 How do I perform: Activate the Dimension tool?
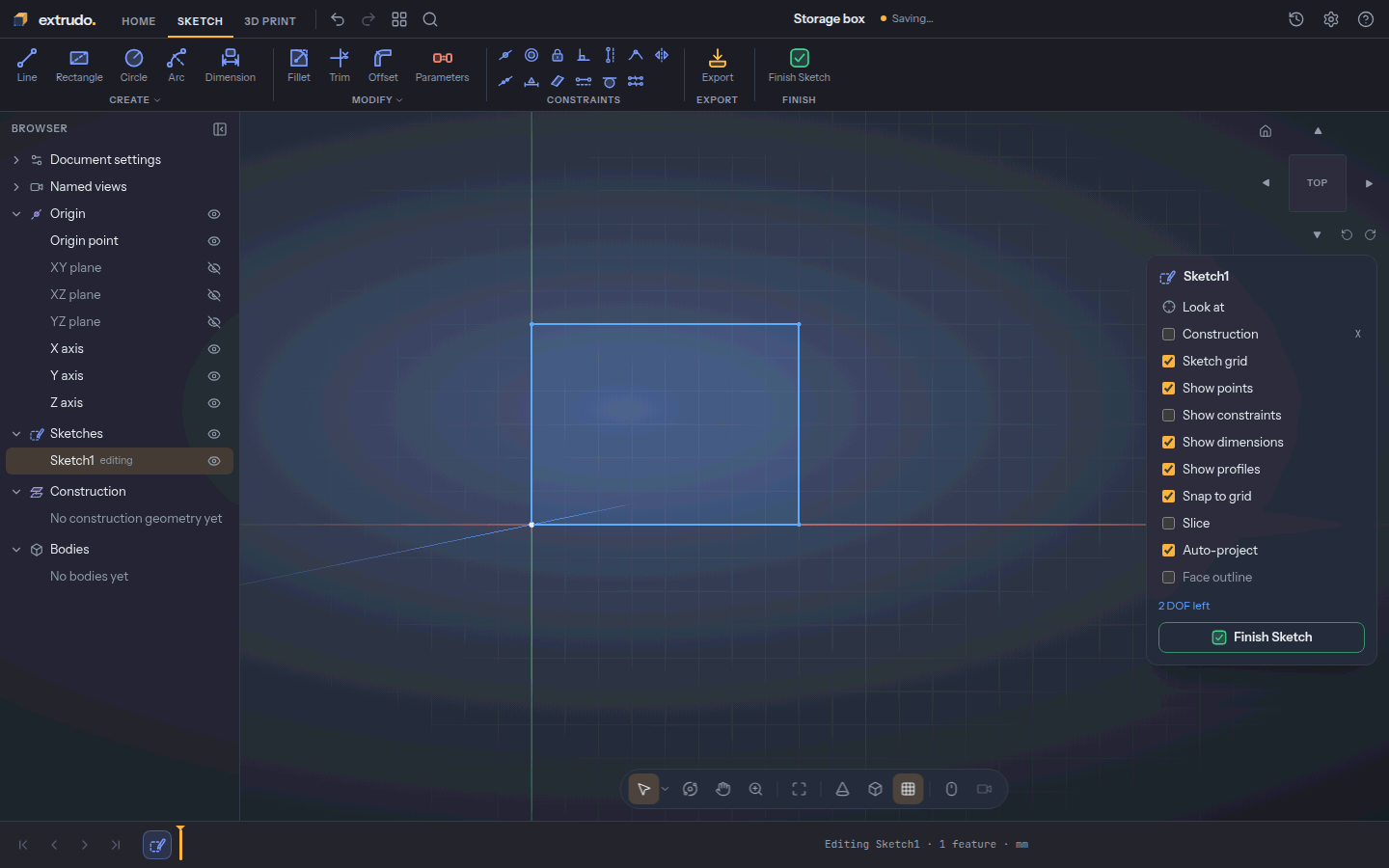(231, 66)
